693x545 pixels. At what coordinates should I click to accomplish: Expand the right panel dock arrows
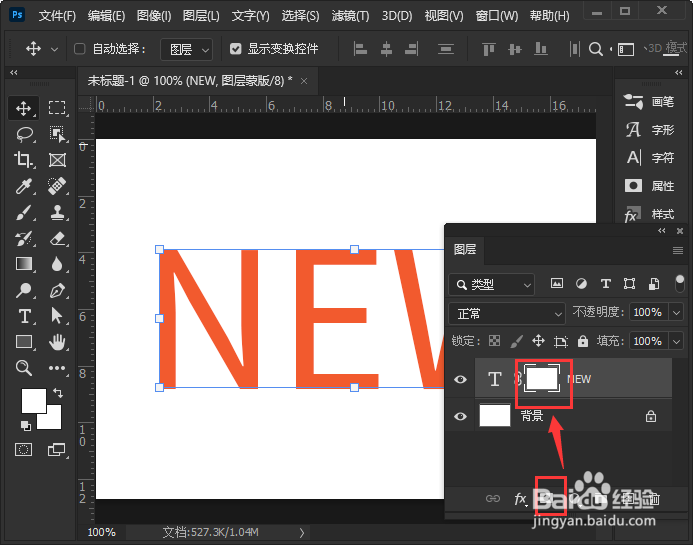678,72
